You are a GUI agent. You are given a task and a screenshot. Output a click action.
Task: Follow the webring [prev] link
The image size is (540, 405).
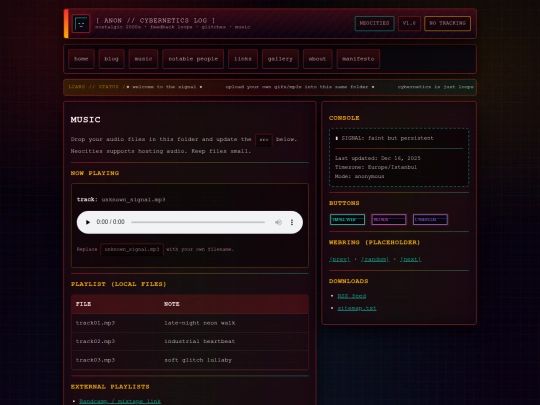(x=340, y=259)
